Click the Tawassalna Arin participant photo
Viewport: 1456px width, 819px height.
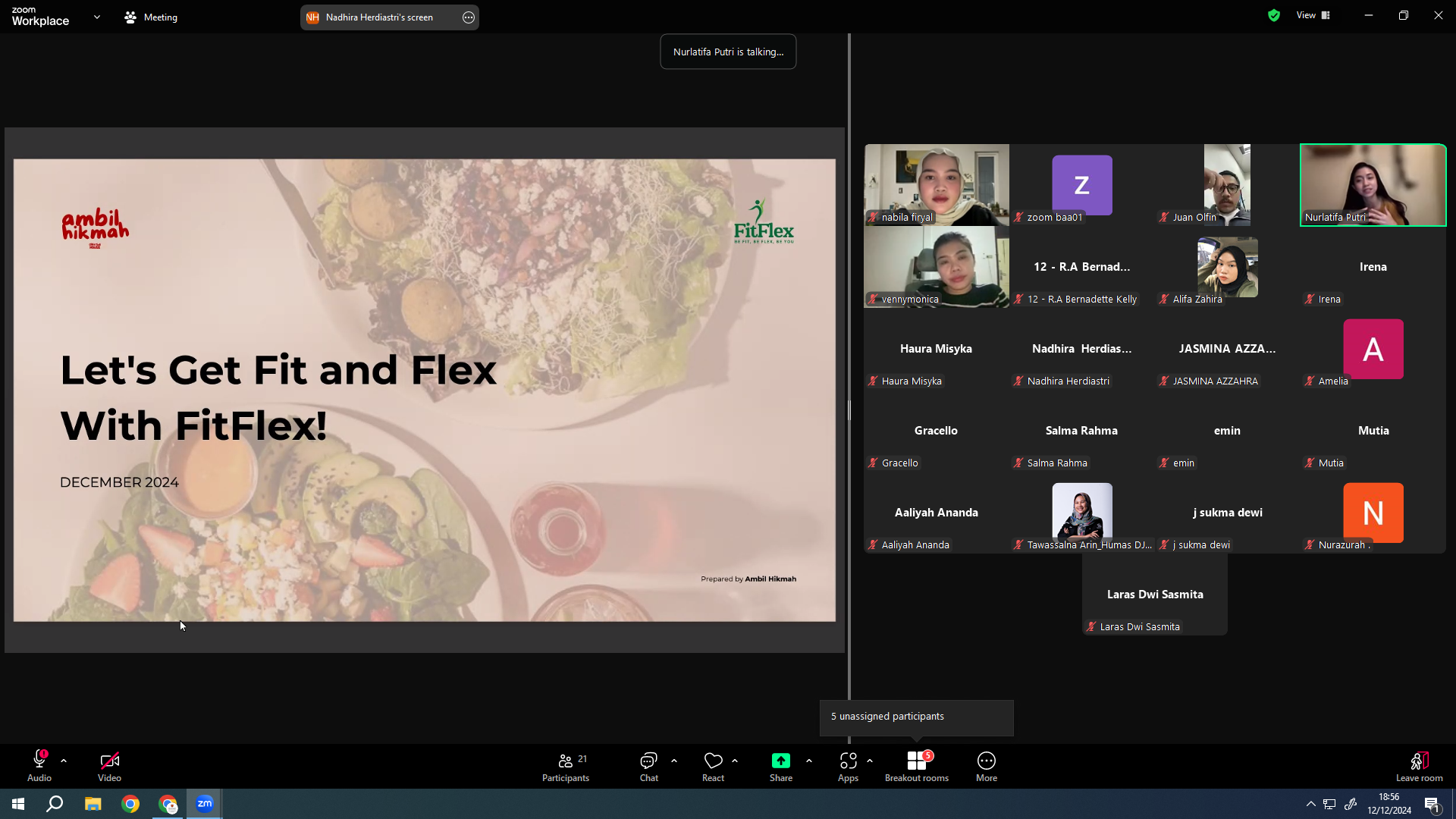tap(1082, 511)
